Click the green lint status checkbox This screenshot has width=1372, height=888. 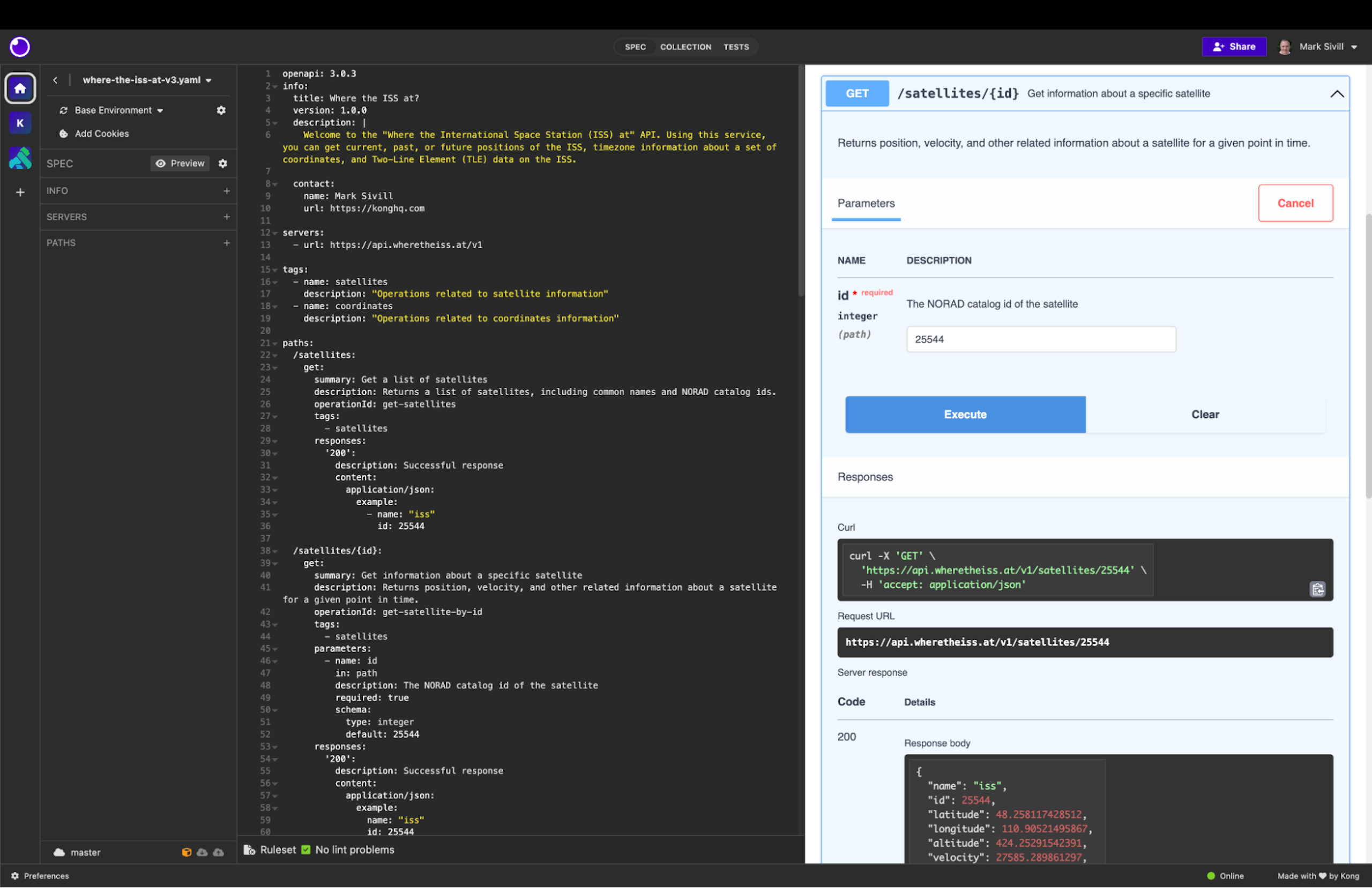(306, 850)
